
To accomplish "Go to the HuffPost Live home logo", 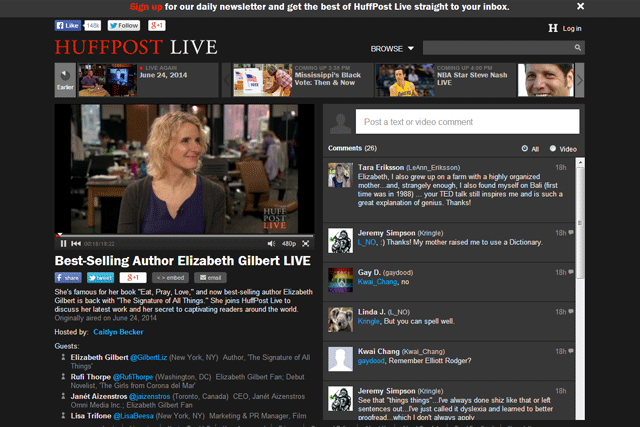I will pyautogui.click(x=136, y=47).
